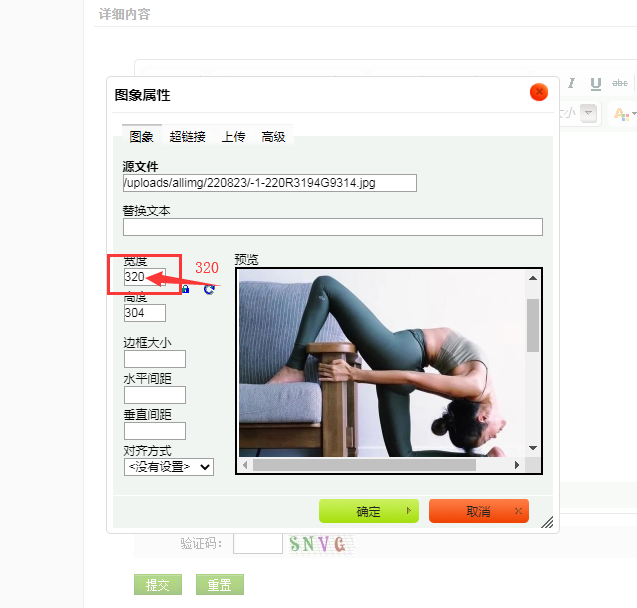Click the dialog resize grip corner
Viewport: 637px width, 608px height.
tap(547, 522)
